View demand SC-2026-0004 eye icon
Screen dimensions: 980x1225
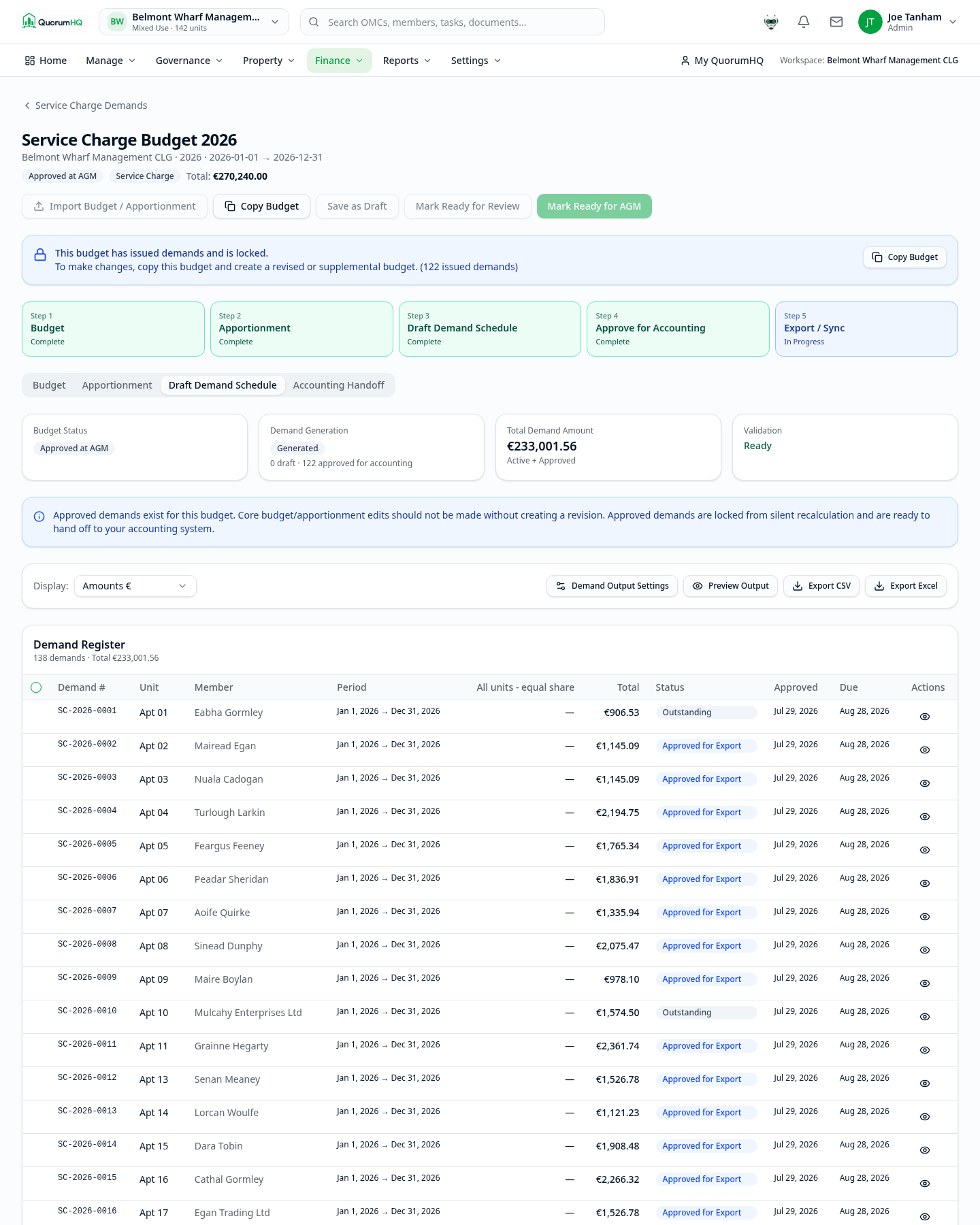coord(925,817)
